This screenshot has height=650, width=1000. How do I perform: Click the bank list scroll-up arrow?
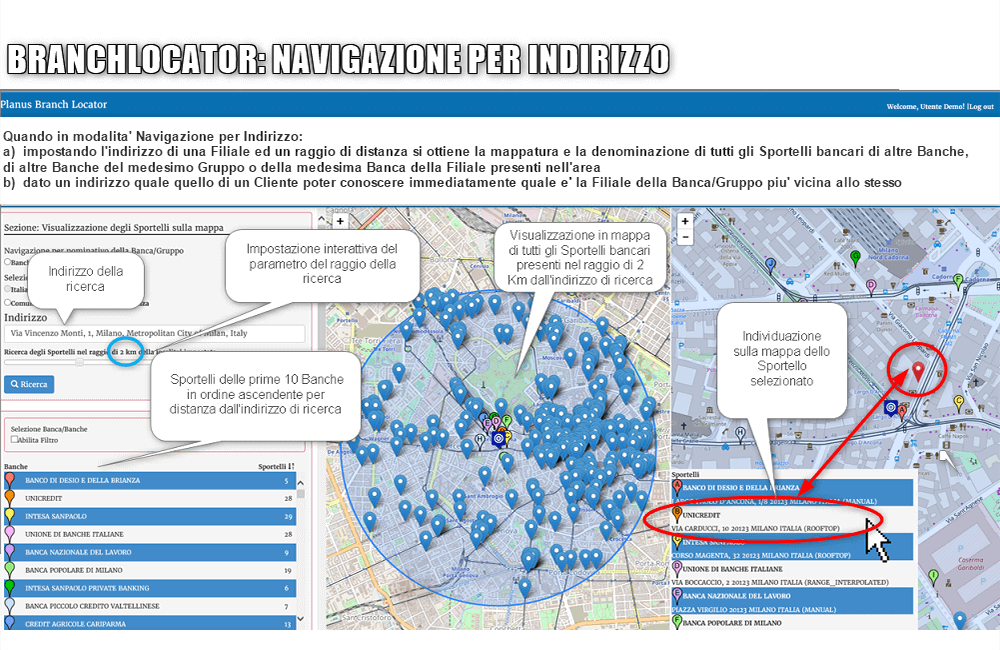coord(300,483)
